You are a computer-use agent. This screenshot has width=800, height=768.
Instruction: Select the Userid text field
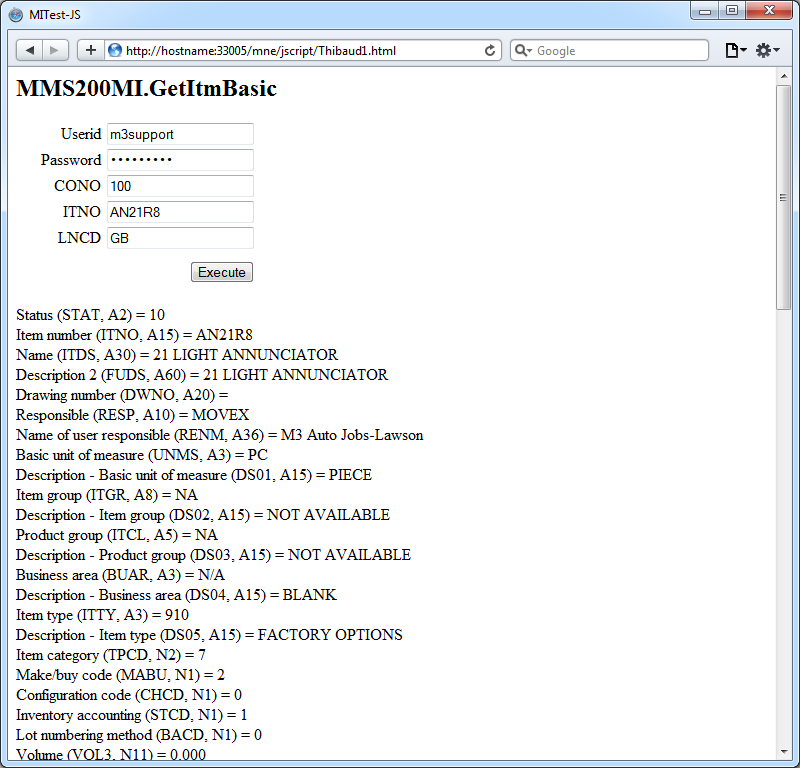(x=180, y=134)
